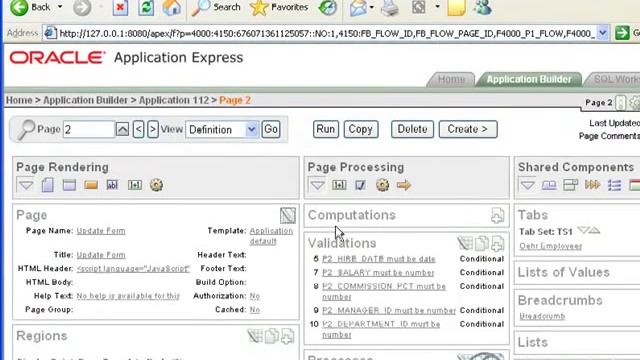Screen dimensions: 640x360
Task: Open the address bar URL dropdown
Action: click(602, 33)
